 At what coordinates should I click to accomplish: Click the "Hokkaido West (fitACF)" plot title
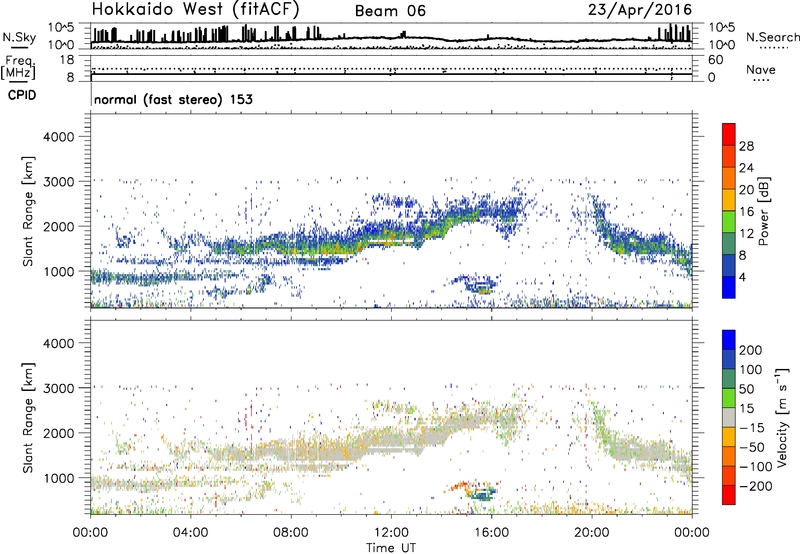195,10
